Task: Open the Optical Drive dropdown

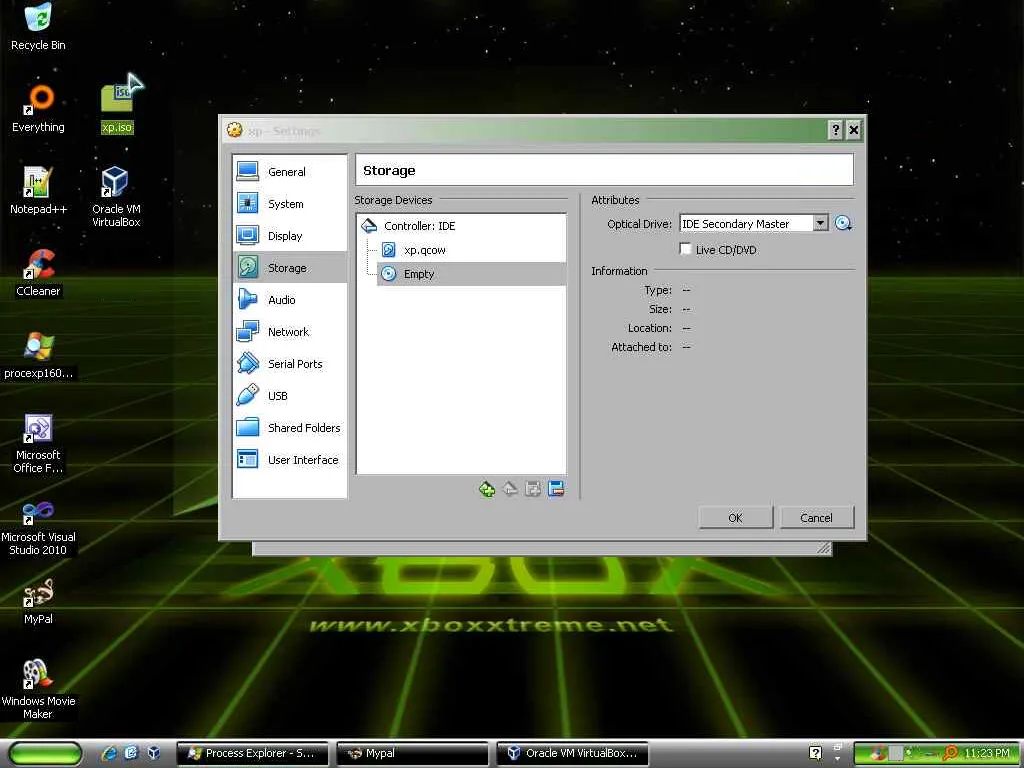Action: (820, 223)
